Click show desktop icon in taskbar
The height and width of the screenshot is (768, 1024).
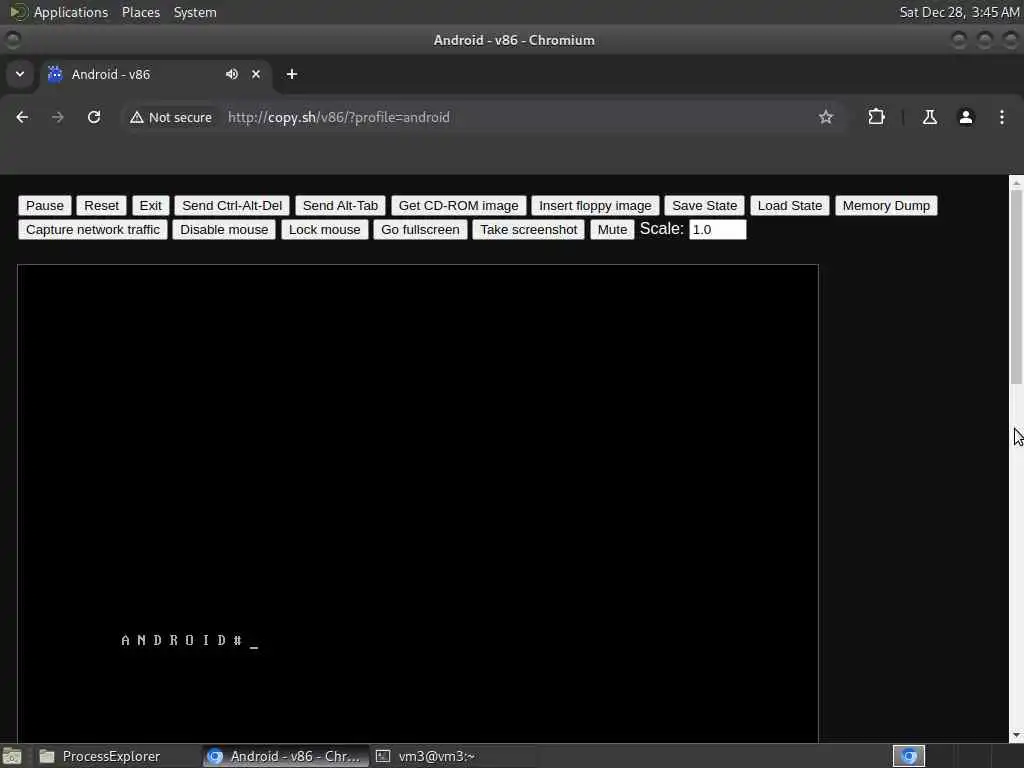12,757
